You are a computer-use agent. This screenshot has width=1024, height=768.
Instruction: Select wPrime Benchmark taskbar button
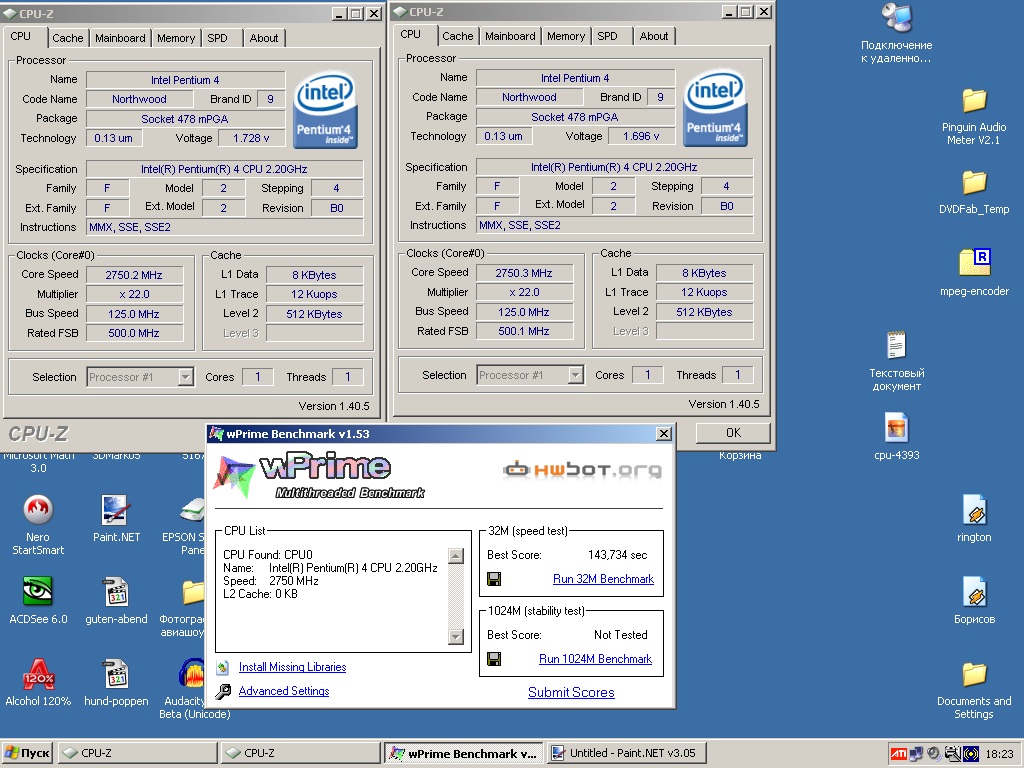(463, 753)
